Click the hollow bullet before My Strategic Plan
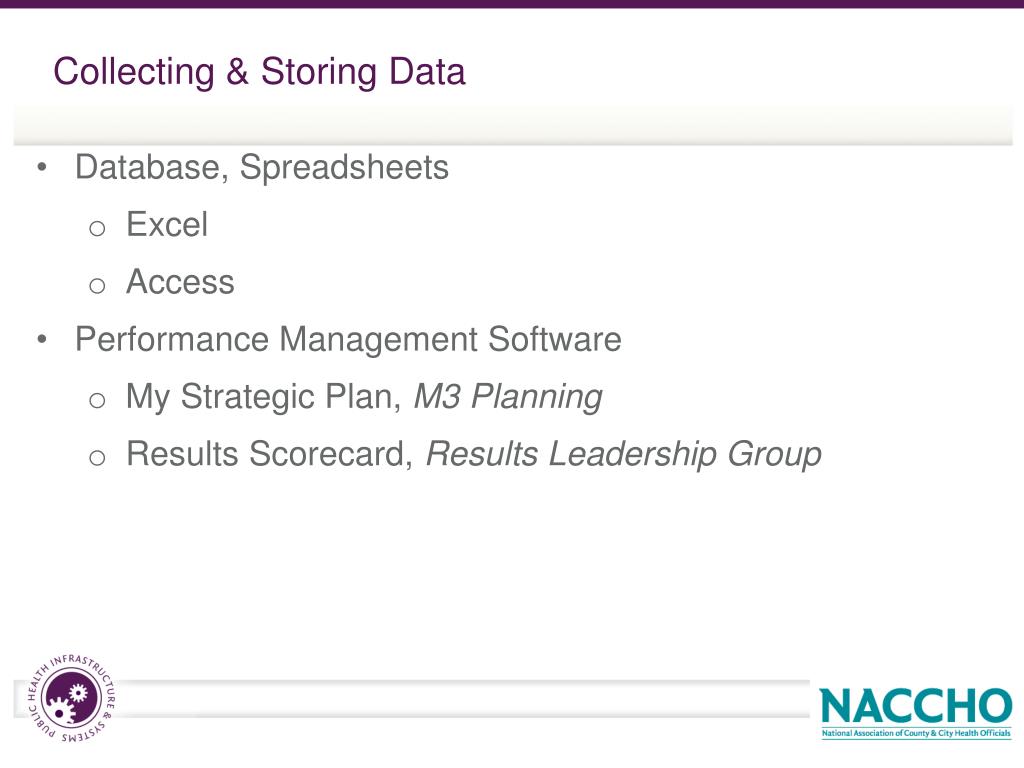 [97, 400]
